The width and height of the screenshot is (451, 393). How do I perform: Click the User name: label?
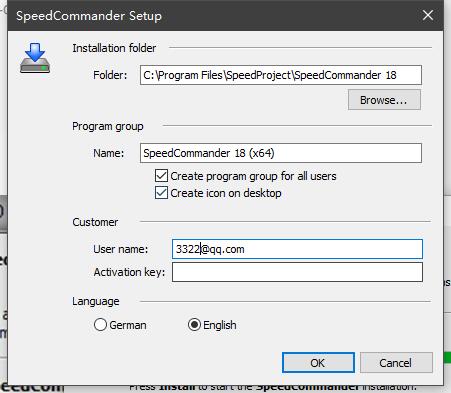121,249
